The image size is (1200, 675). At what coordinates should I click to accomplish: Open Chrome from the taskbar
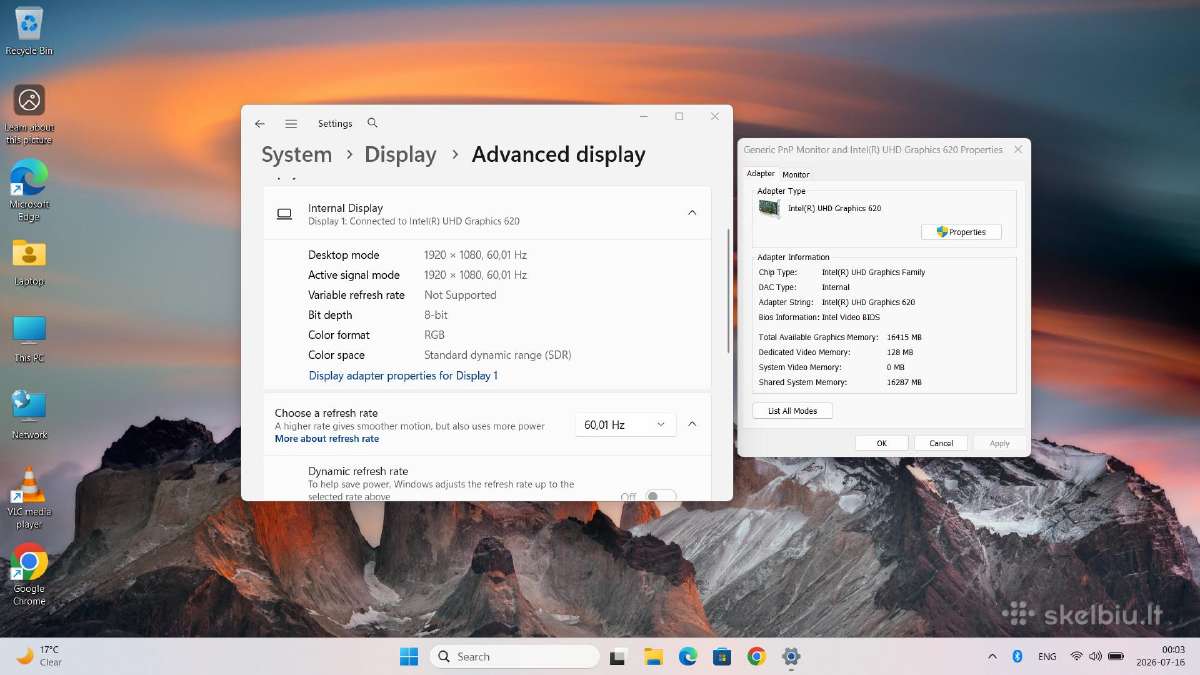[x=756, y=656]
